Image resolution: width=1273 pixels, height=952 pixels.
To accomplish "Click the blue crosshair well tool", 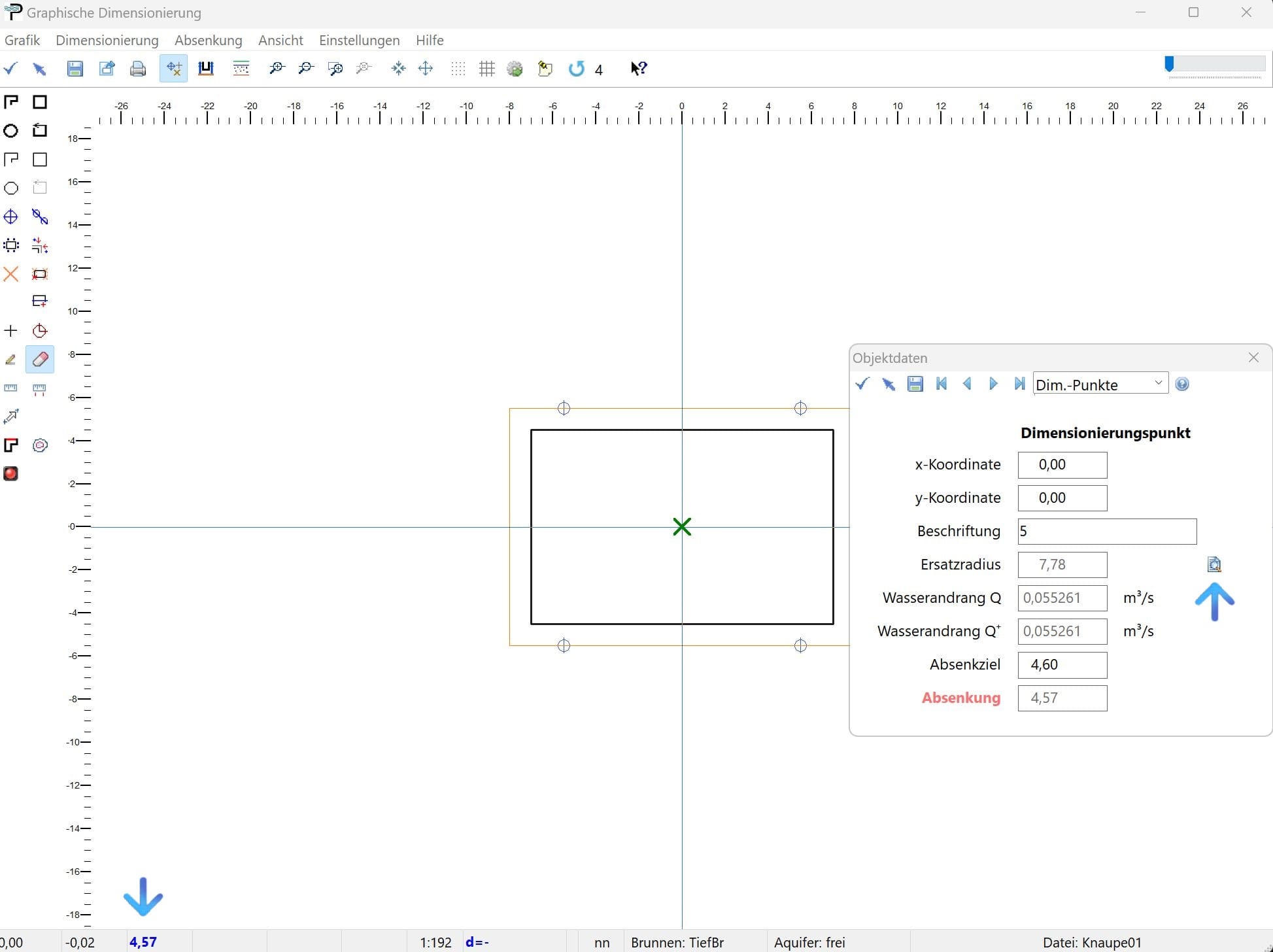I will coord(11,217).
